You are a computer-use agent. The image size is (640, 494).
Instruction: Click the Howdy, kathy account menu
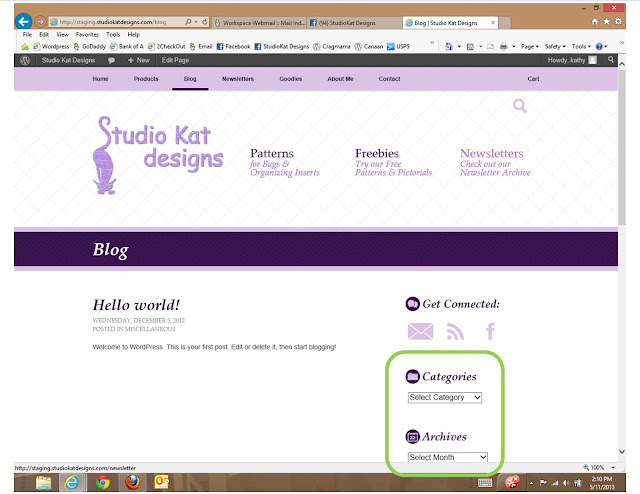coord(572,60)
